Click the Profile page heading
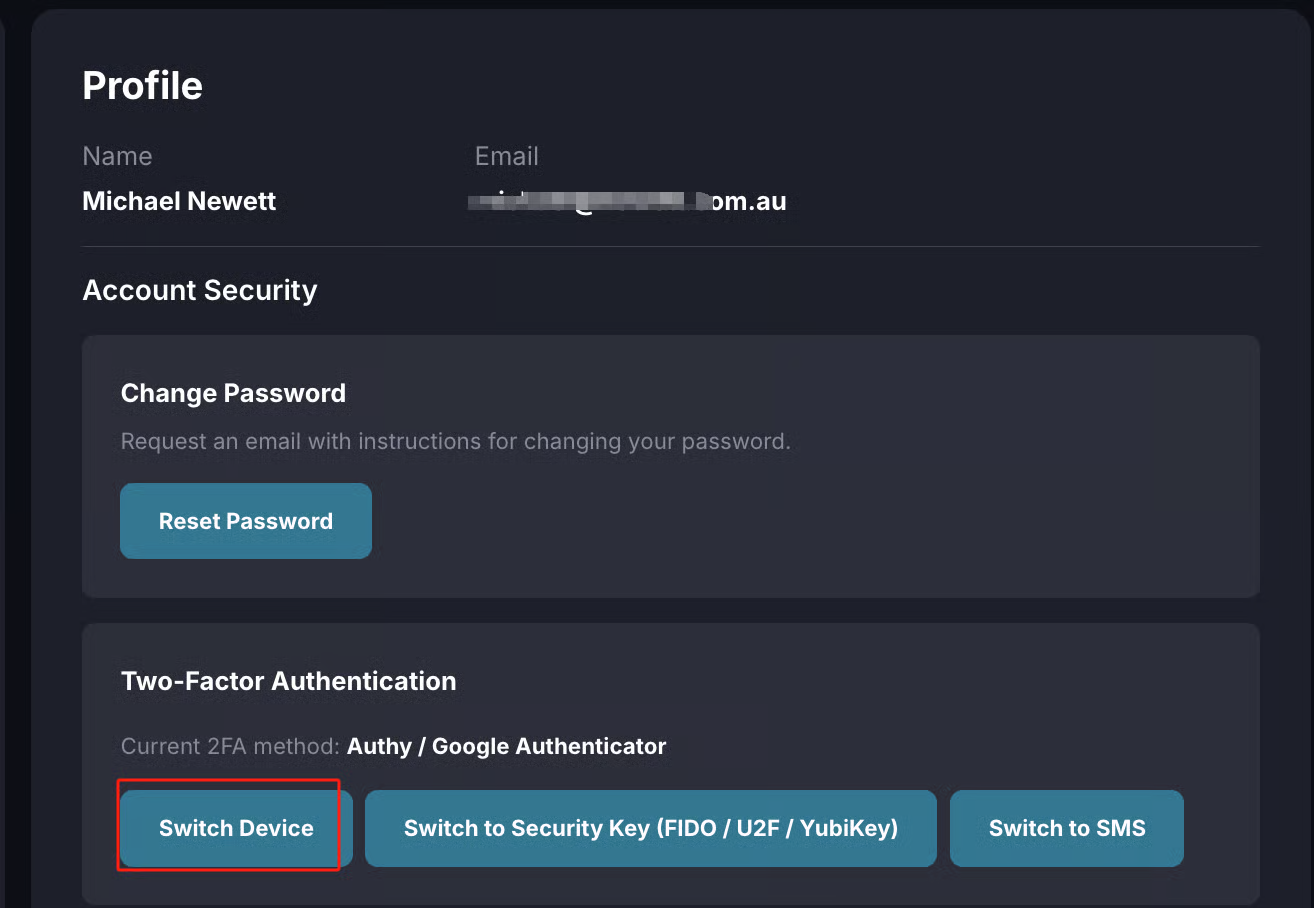Screen dimensions: 1314x908 coord(142,86)
